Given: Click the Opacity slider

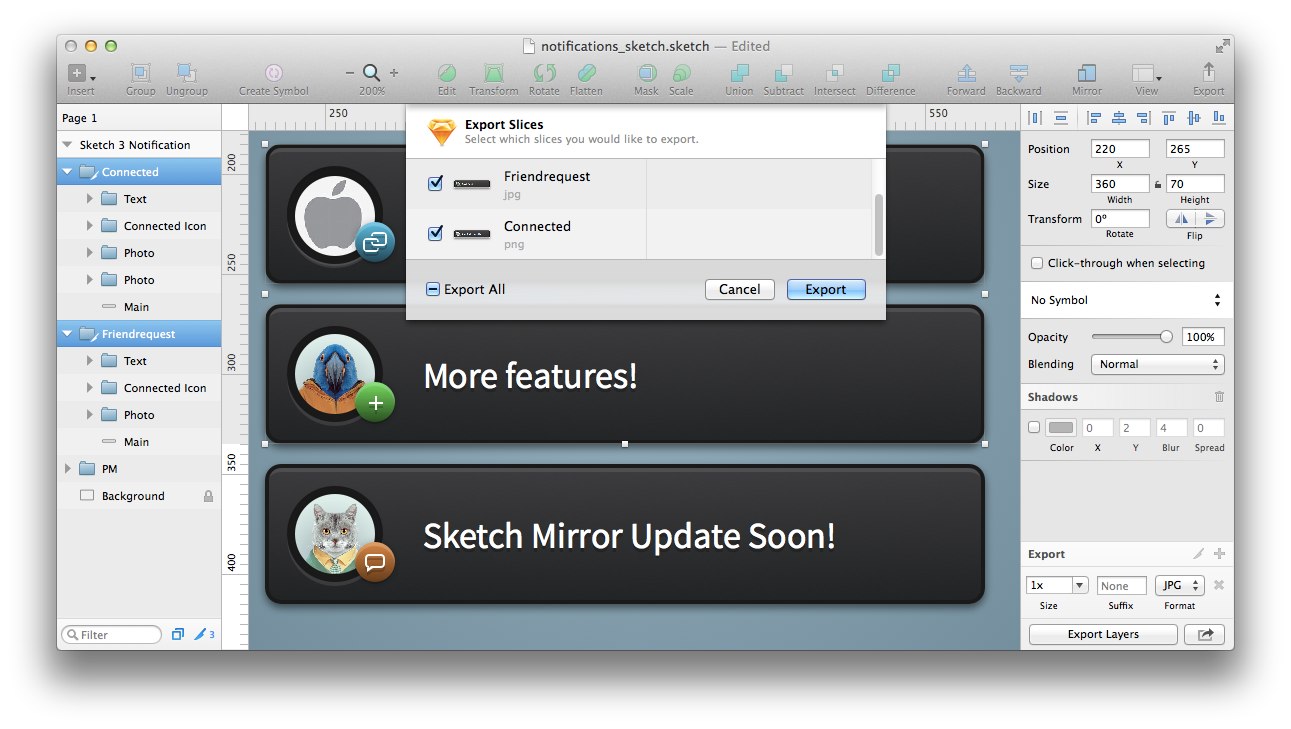Looking at the screenshot, I should pyautogui.click(x=1131, y=337).
